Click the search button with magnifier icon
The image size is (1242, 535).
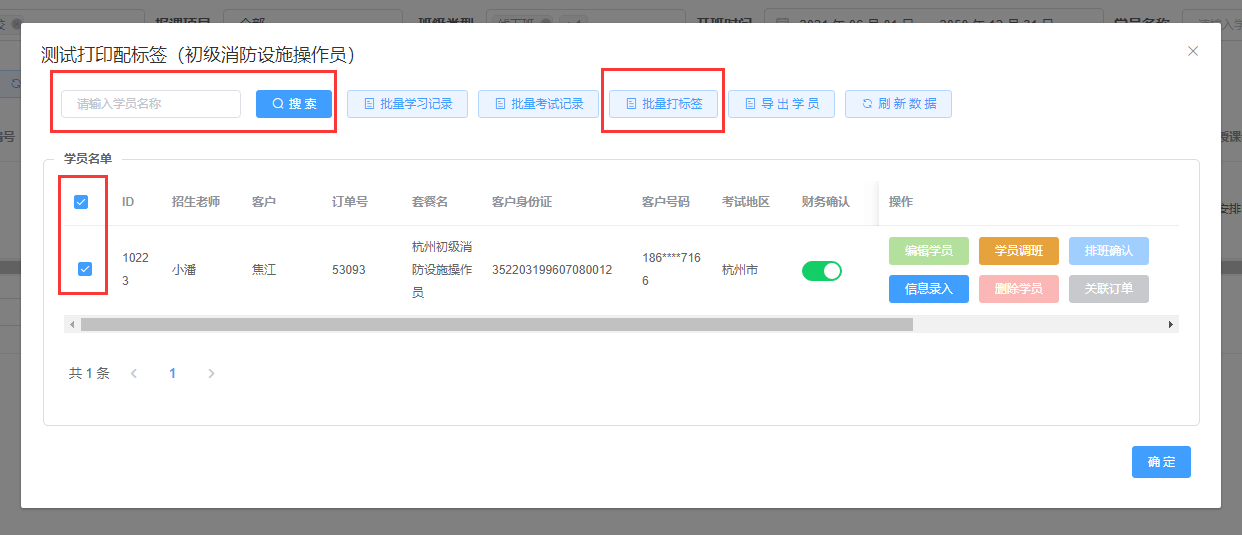(x=294, y=104)
